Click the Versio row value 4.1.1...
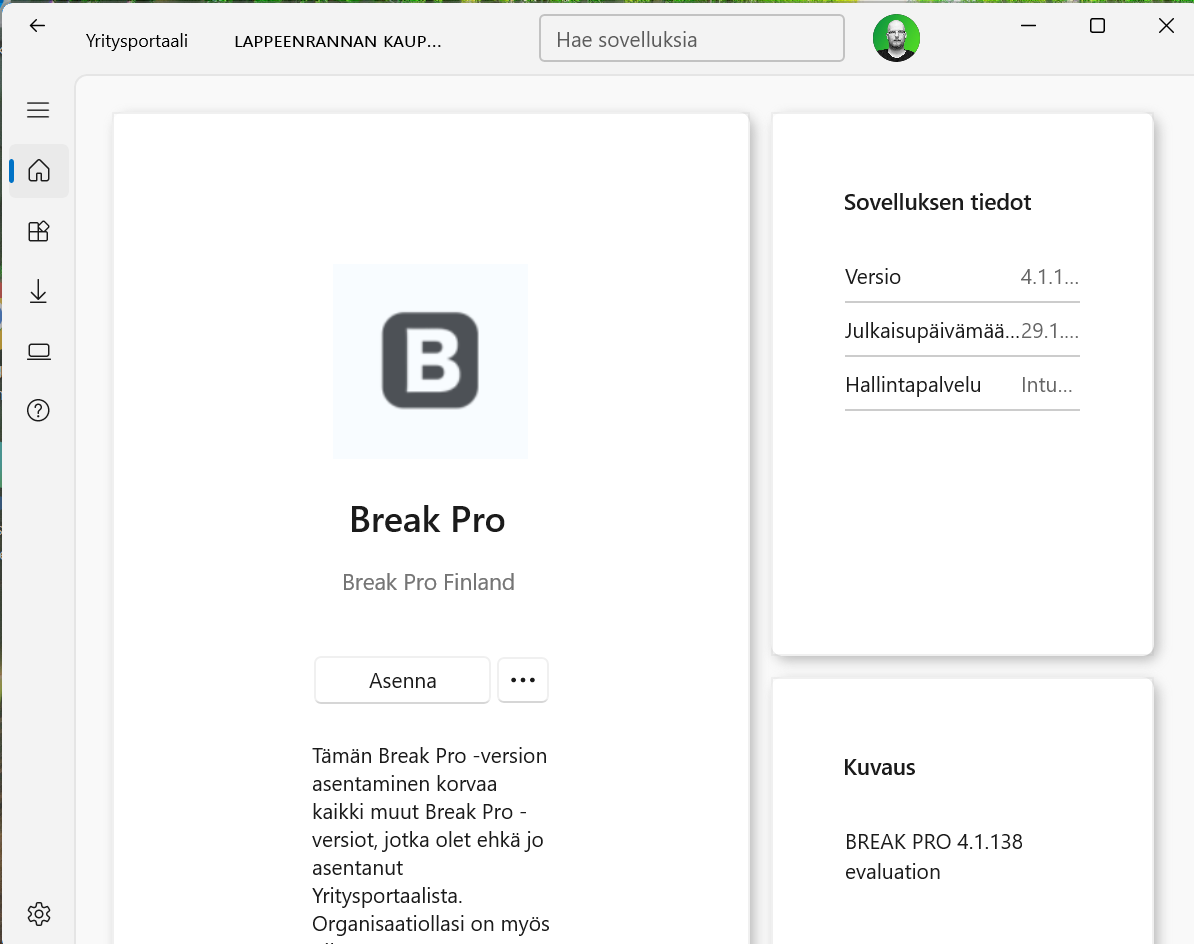1194x944 pixels. click(x=1049, y=277)
